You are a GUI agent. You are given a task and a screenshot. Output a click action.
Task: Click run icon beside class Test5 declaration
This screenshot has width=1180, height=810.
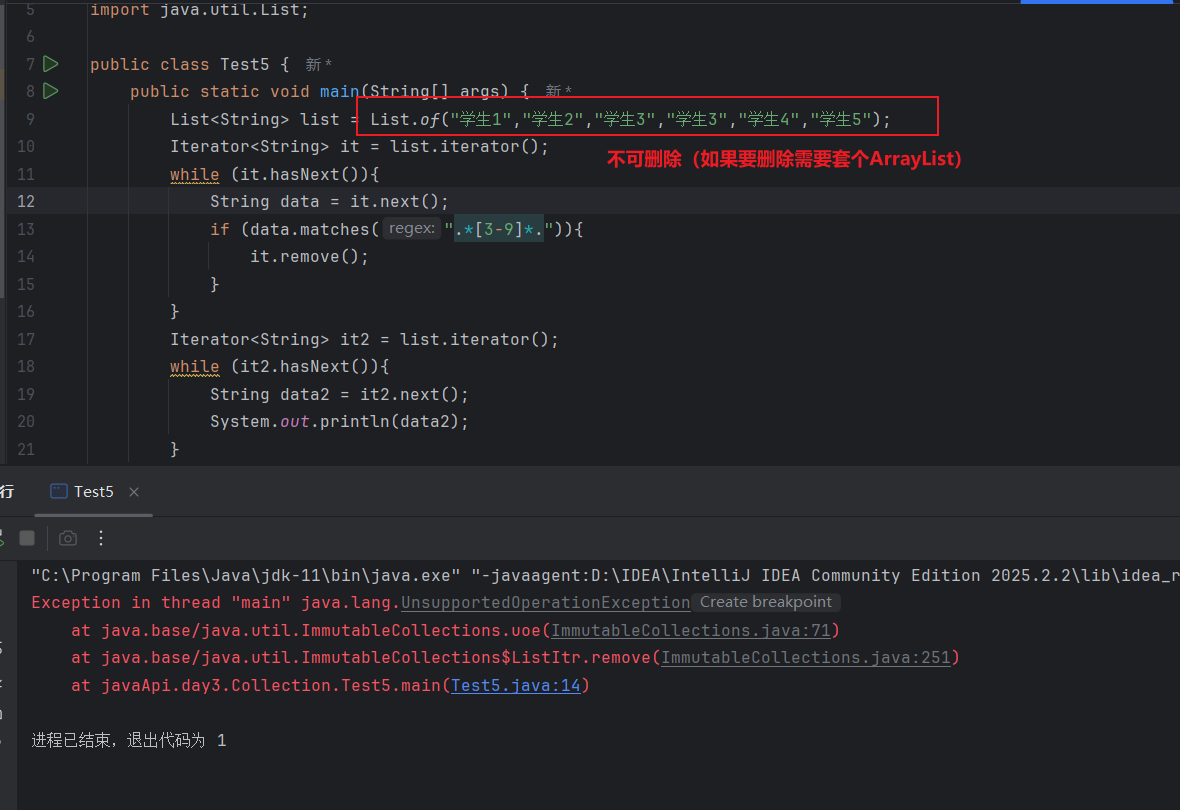[51, 64]
